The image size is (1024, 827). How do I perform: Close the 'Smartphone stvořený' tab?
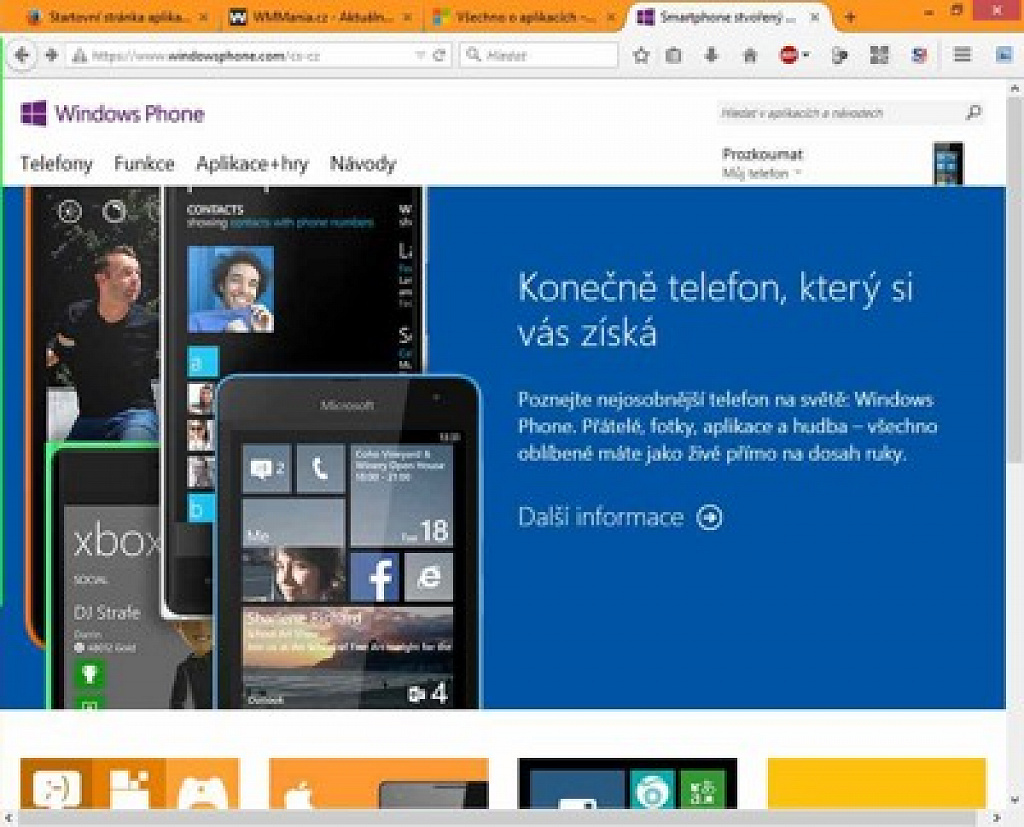815,18
